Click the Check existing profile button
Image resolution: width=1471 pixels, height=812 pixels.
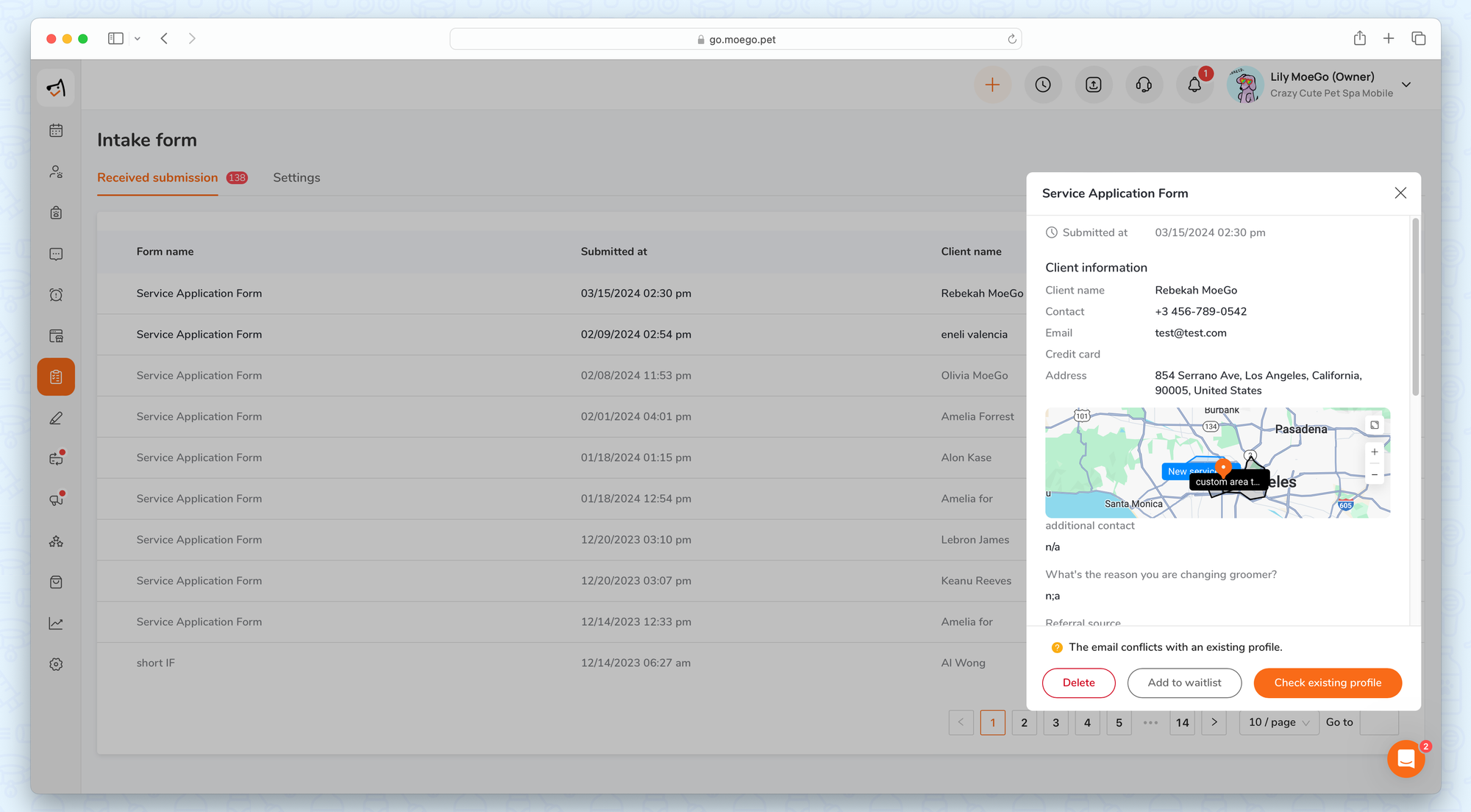point(1327,683)
